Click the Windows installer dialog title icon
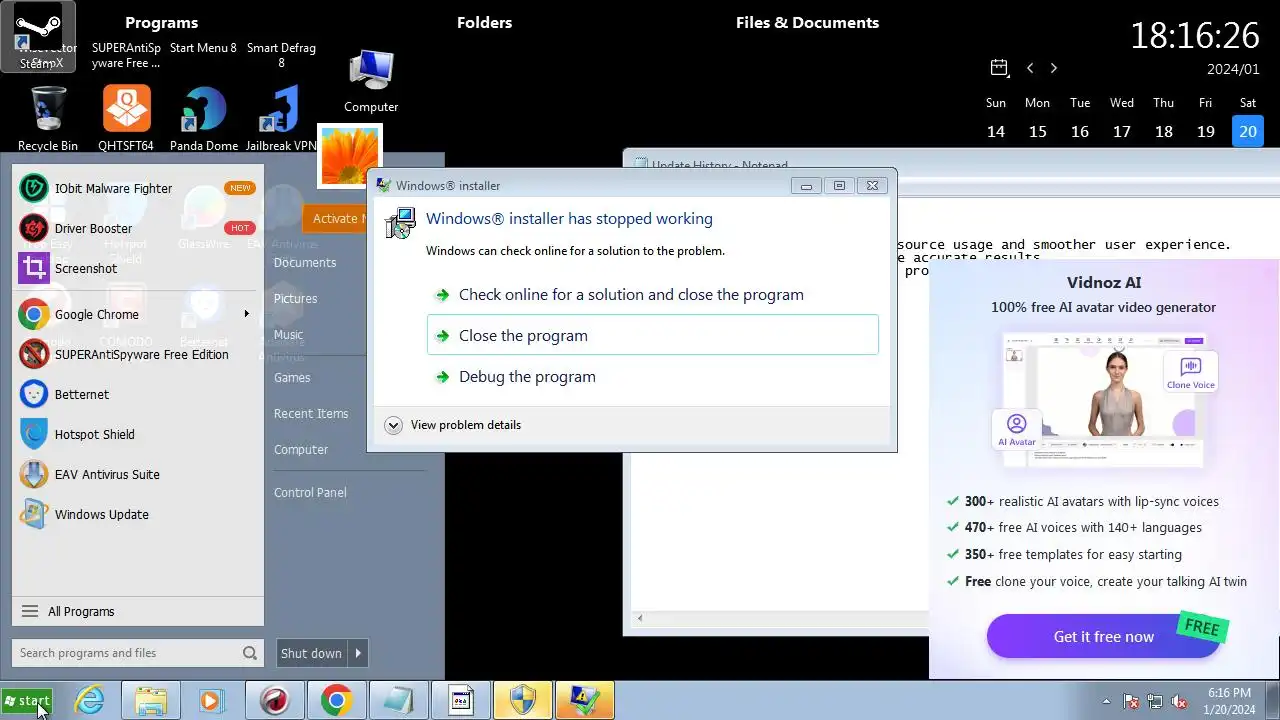1280x720 pixels. click(x=383, y=185)
